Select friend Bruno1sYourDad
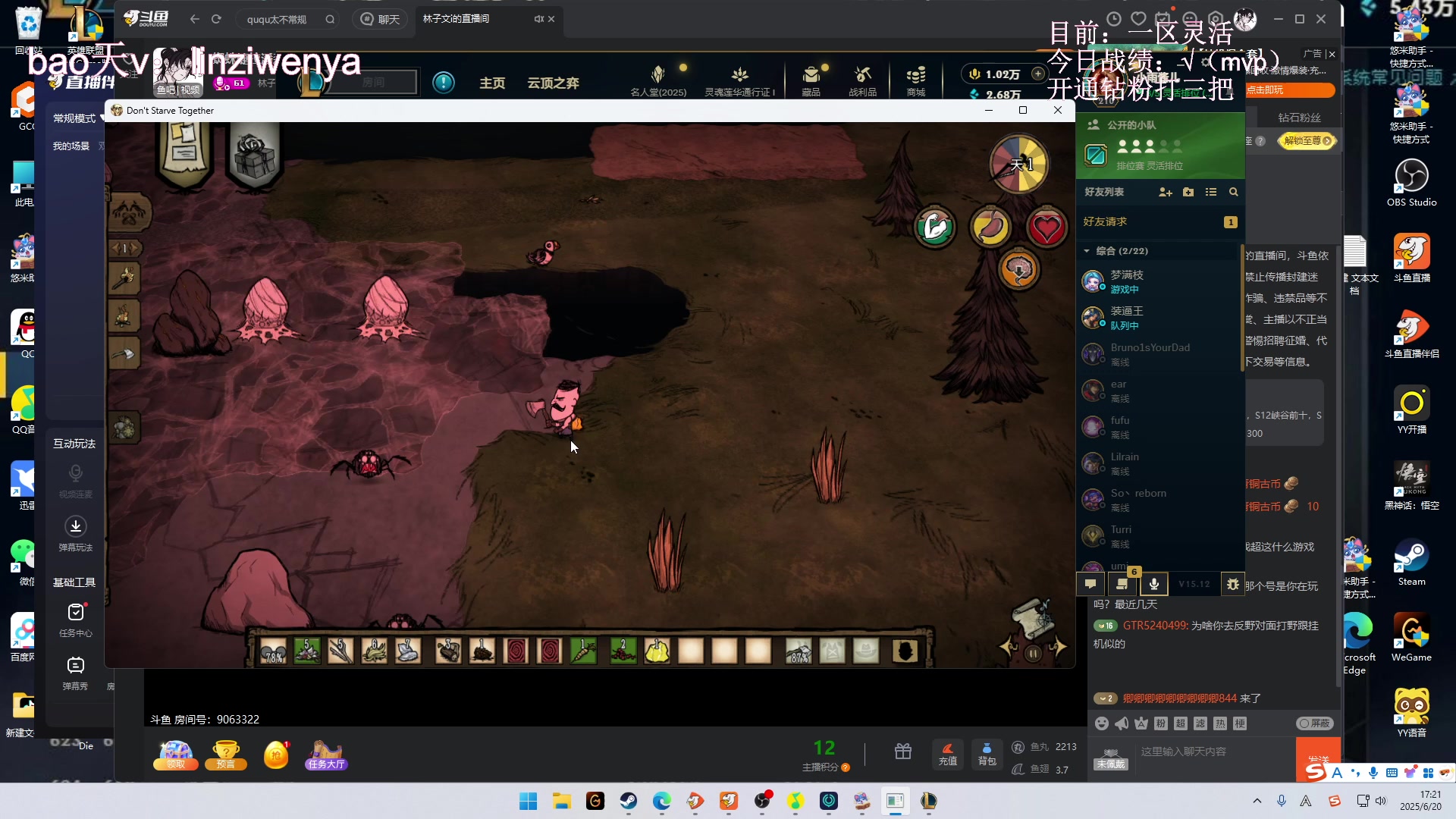 point(1160,354)
